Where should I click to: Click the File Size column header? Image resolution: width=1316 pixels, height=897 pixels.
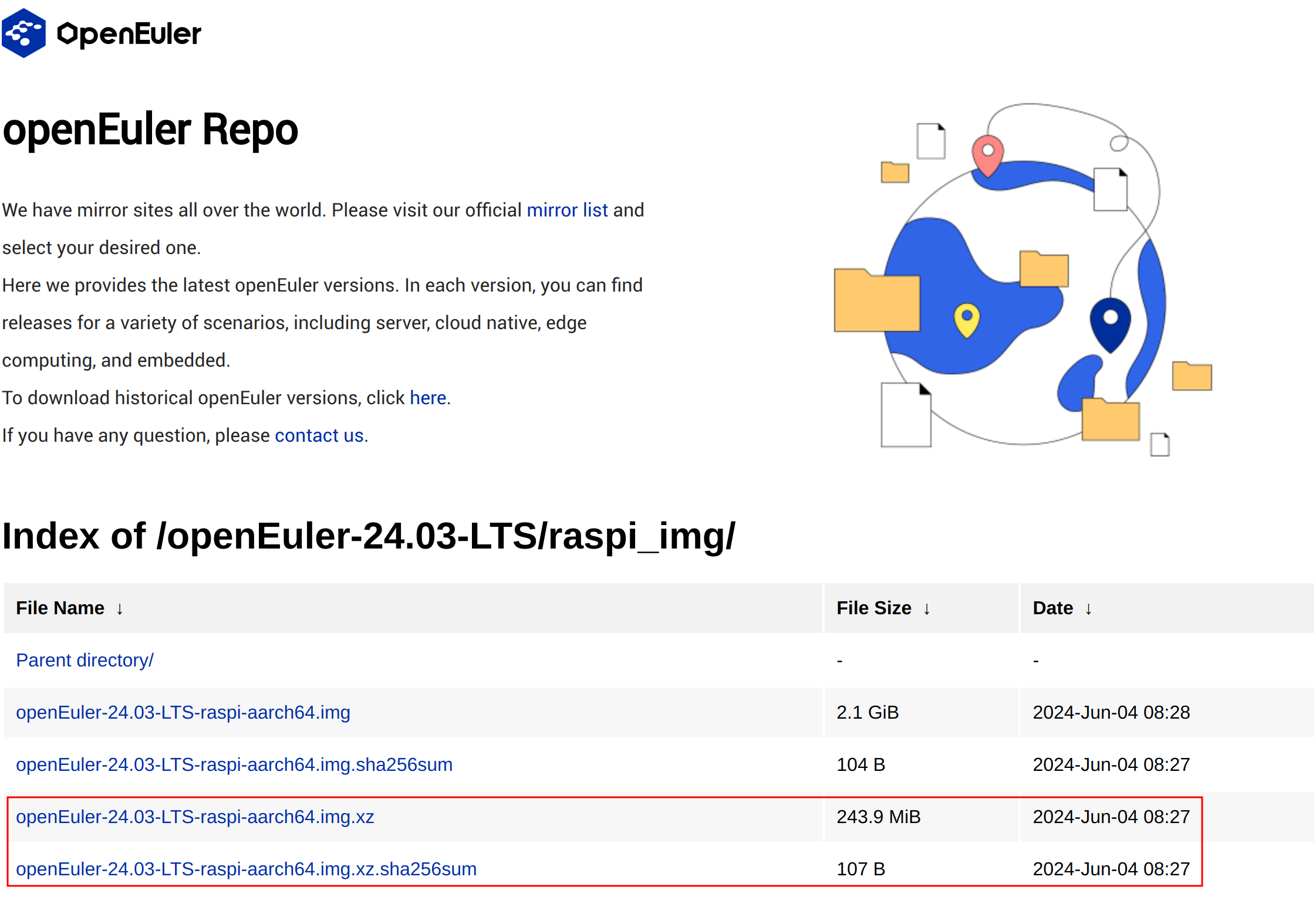coord(921,608)
